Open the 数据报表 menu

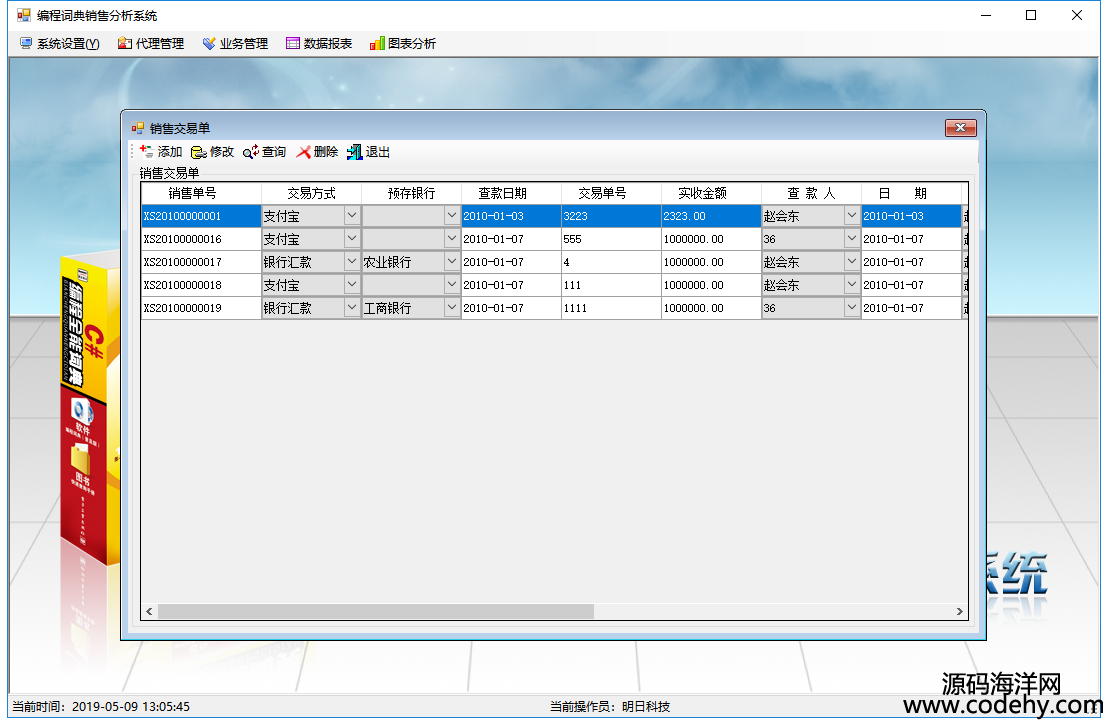pos(319,44)
